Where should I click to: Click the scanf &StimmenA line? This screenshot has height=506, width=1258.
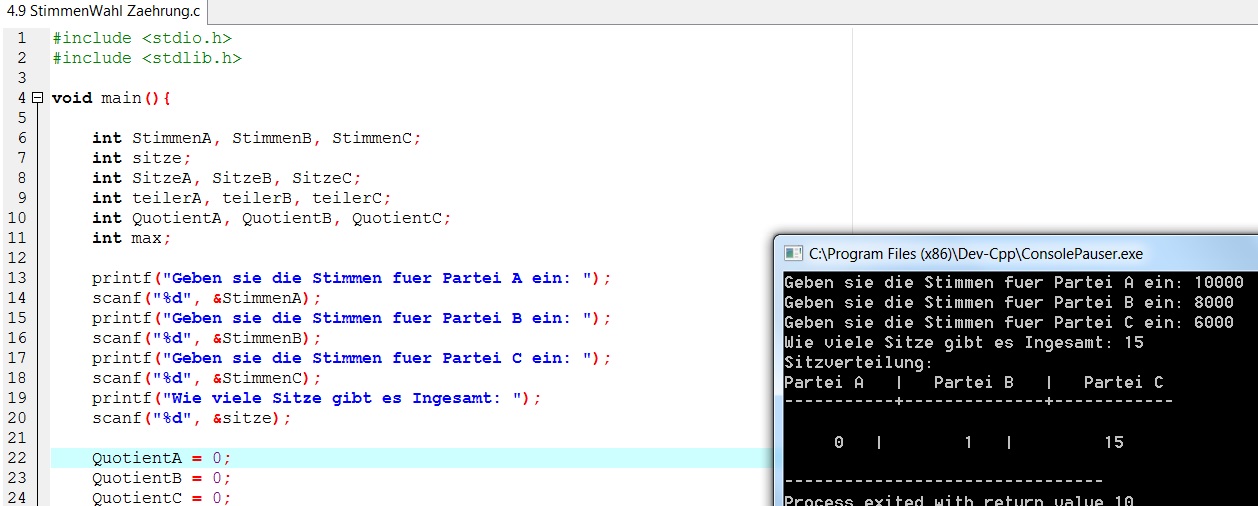(x=207, y=298)
